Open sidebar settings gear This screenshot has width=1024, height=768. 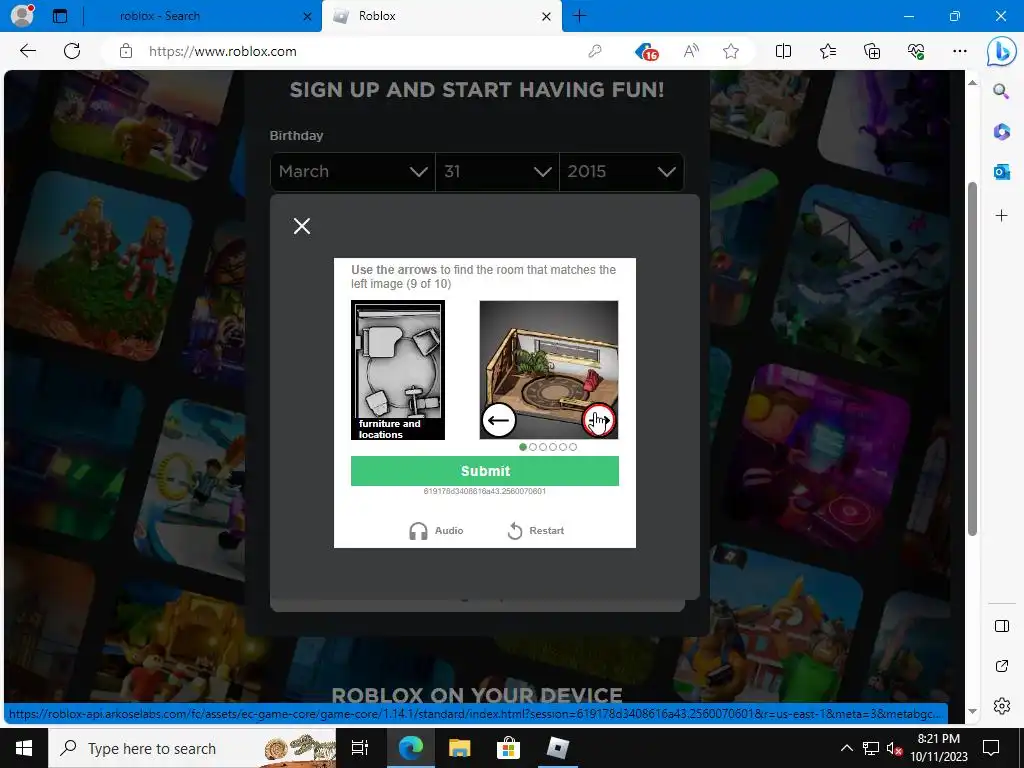(1001, 706)
